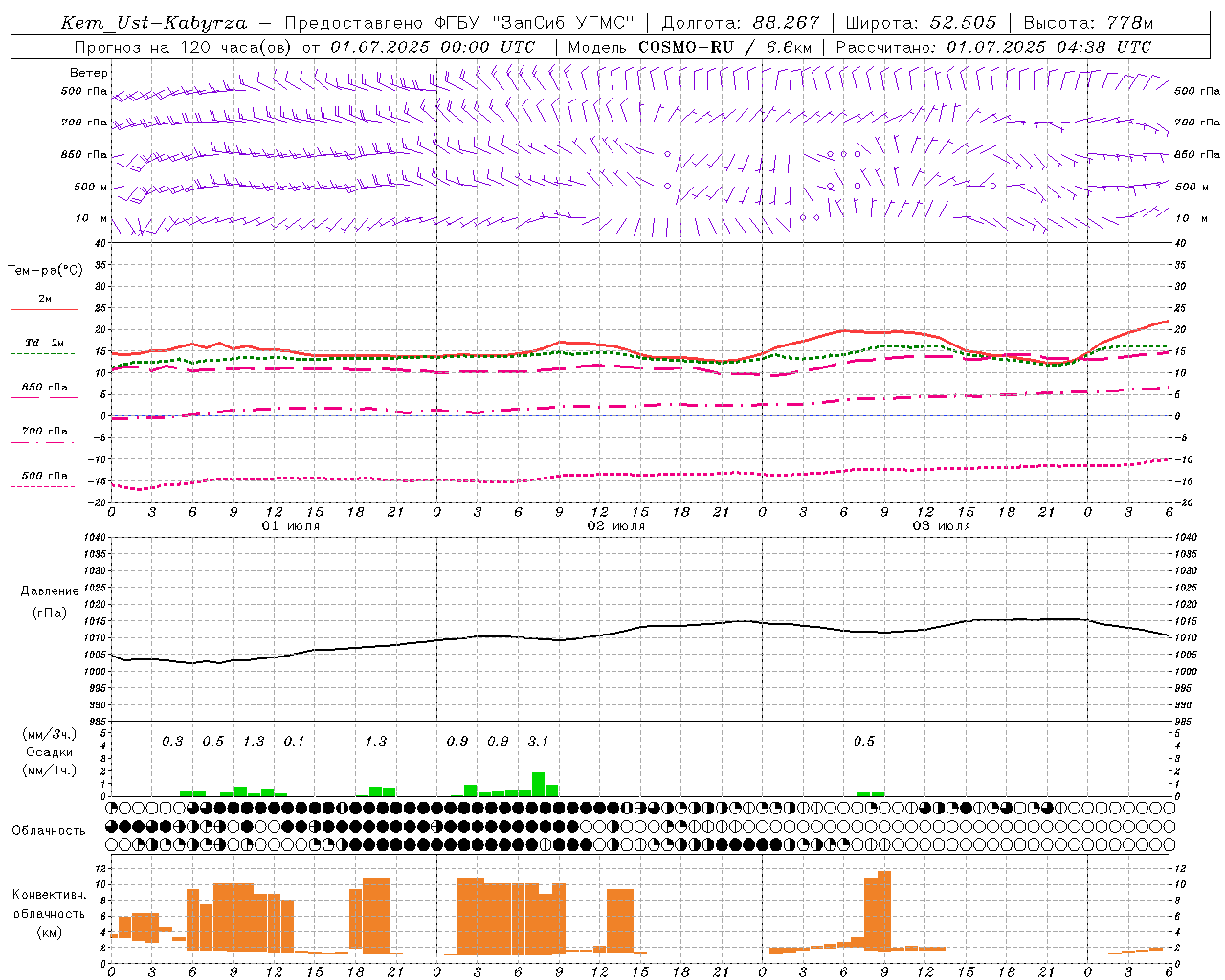The image size is (1225, 980).
Task: Click the 03 июля date label
Action: (942, 526)
